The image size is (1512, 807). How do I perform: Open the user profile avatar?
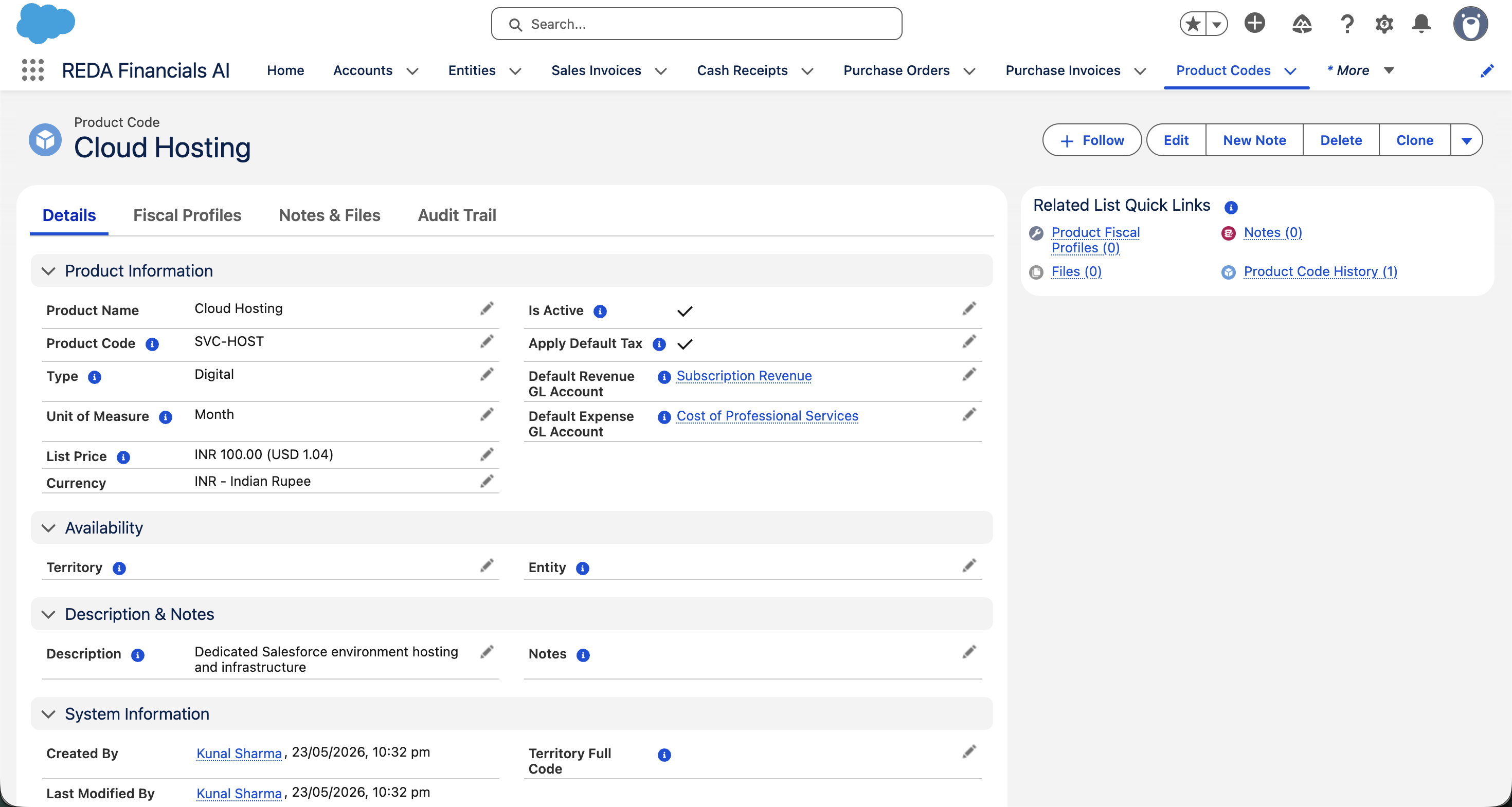pyautogui.click(x=1470, y=24)
